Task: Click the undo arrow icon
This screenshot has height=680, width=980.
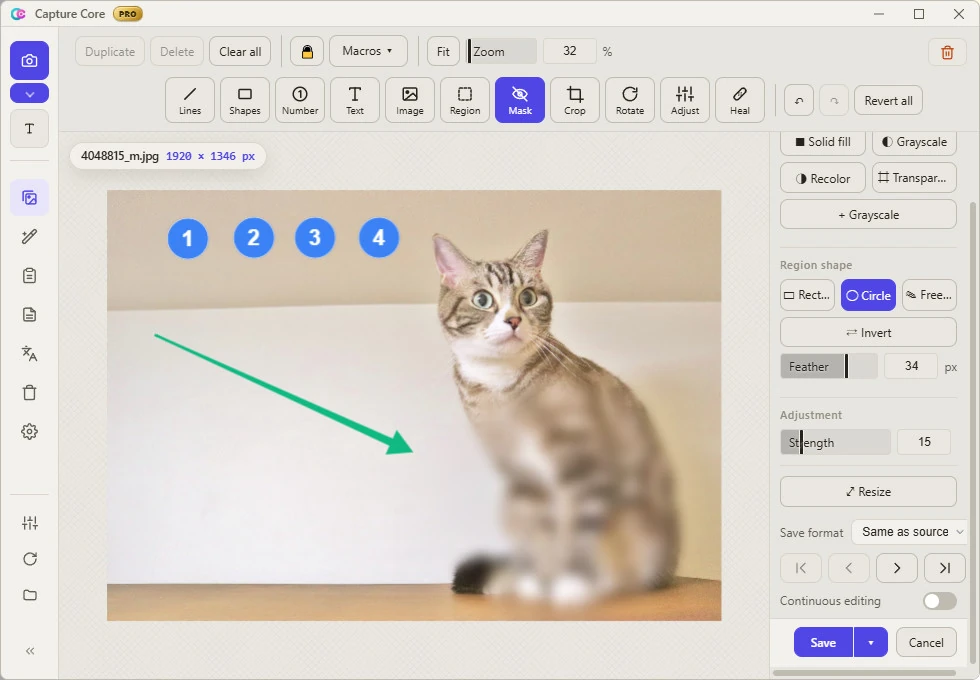Action: (799, 101)
